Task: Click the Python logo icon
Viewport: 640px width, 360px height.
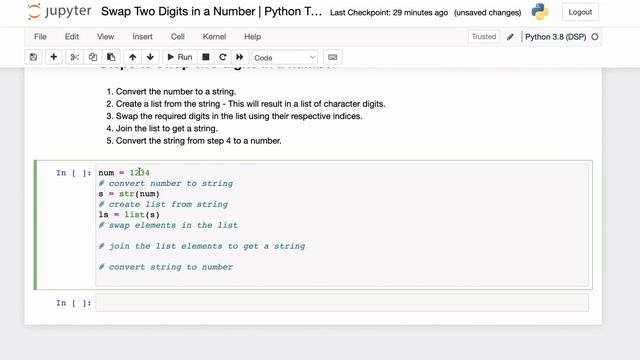Action: click(x=540, y=12)
